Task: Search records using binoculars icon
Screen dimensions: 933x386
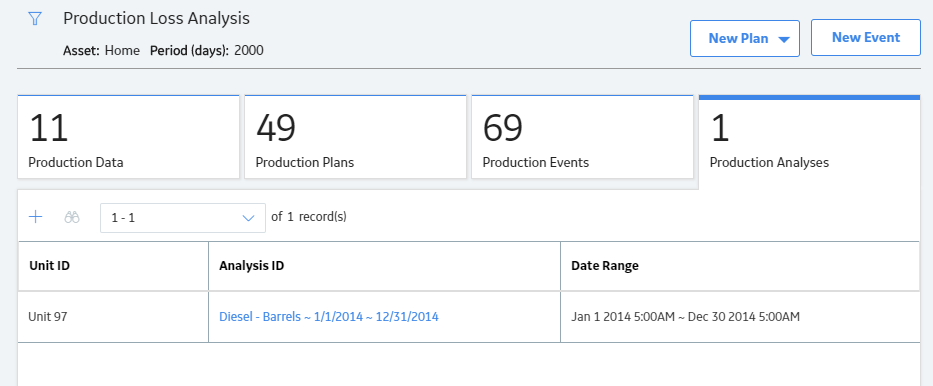Action: 72,217
